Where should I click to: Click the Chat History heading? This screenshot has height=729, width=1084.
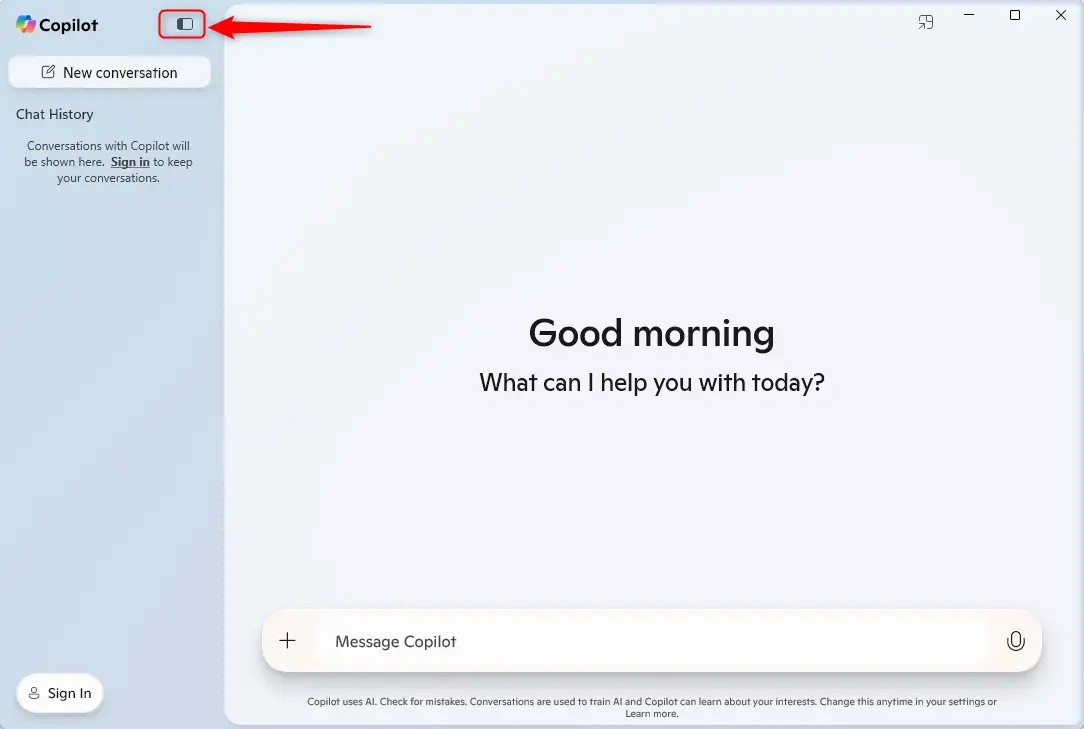click(x=55, y=114)
